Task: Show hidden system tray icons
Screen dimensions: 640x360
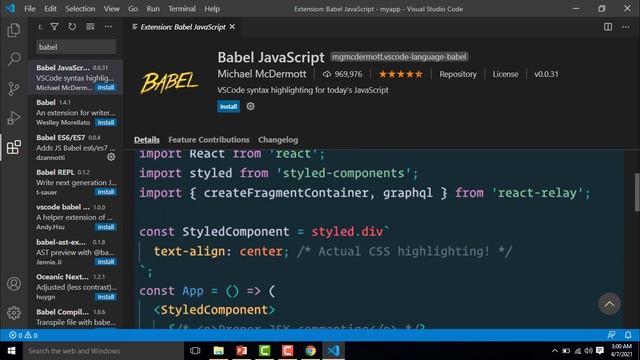Action: (554, 351)
